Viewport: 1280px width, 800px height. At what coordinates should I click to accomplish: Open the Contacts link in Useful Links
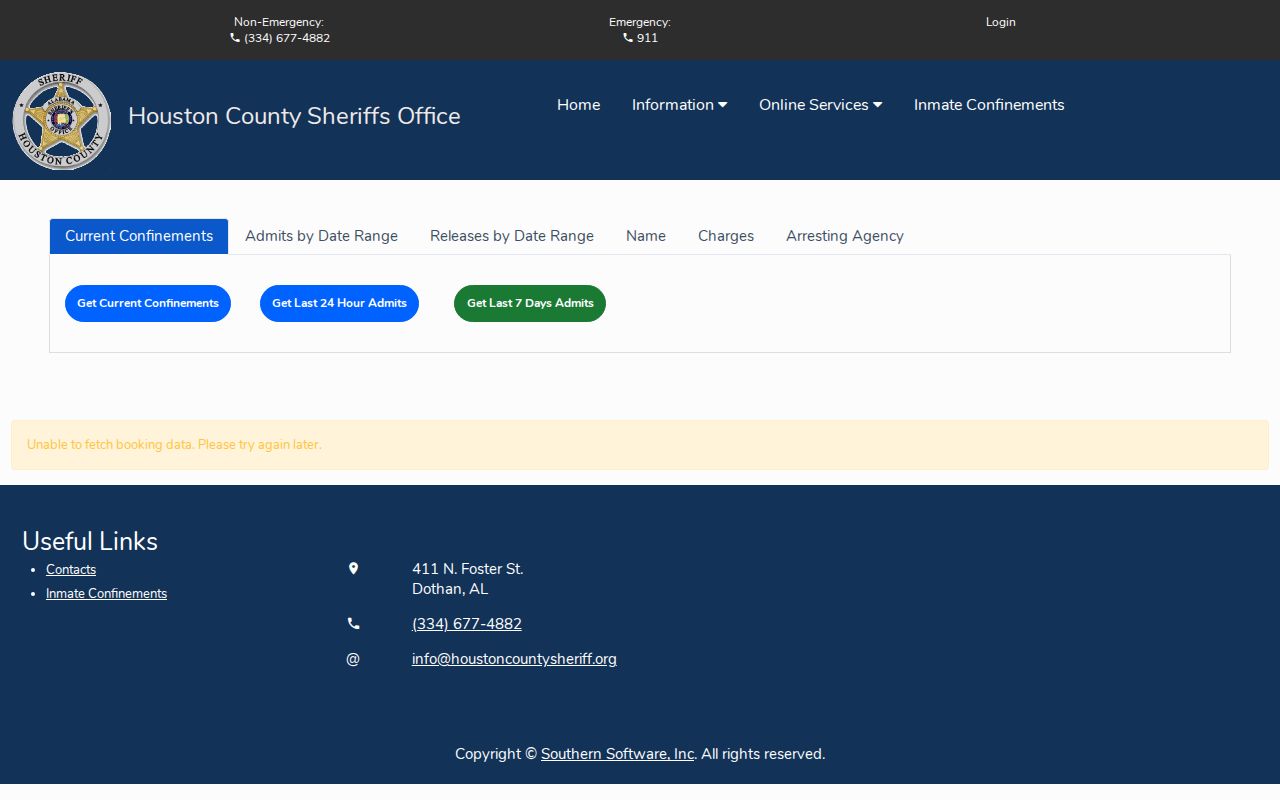[x=71, y=570]
